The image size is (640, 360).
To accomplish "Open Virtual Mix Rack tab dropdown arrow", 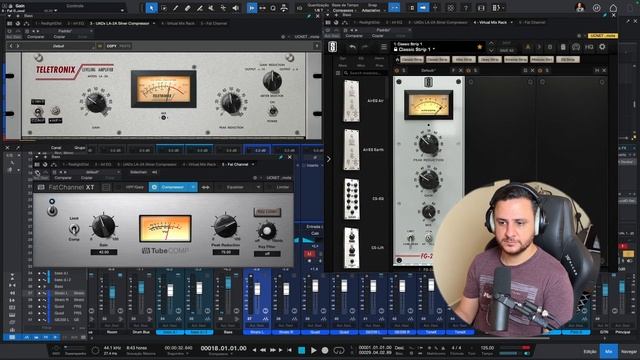I will 511,22.
